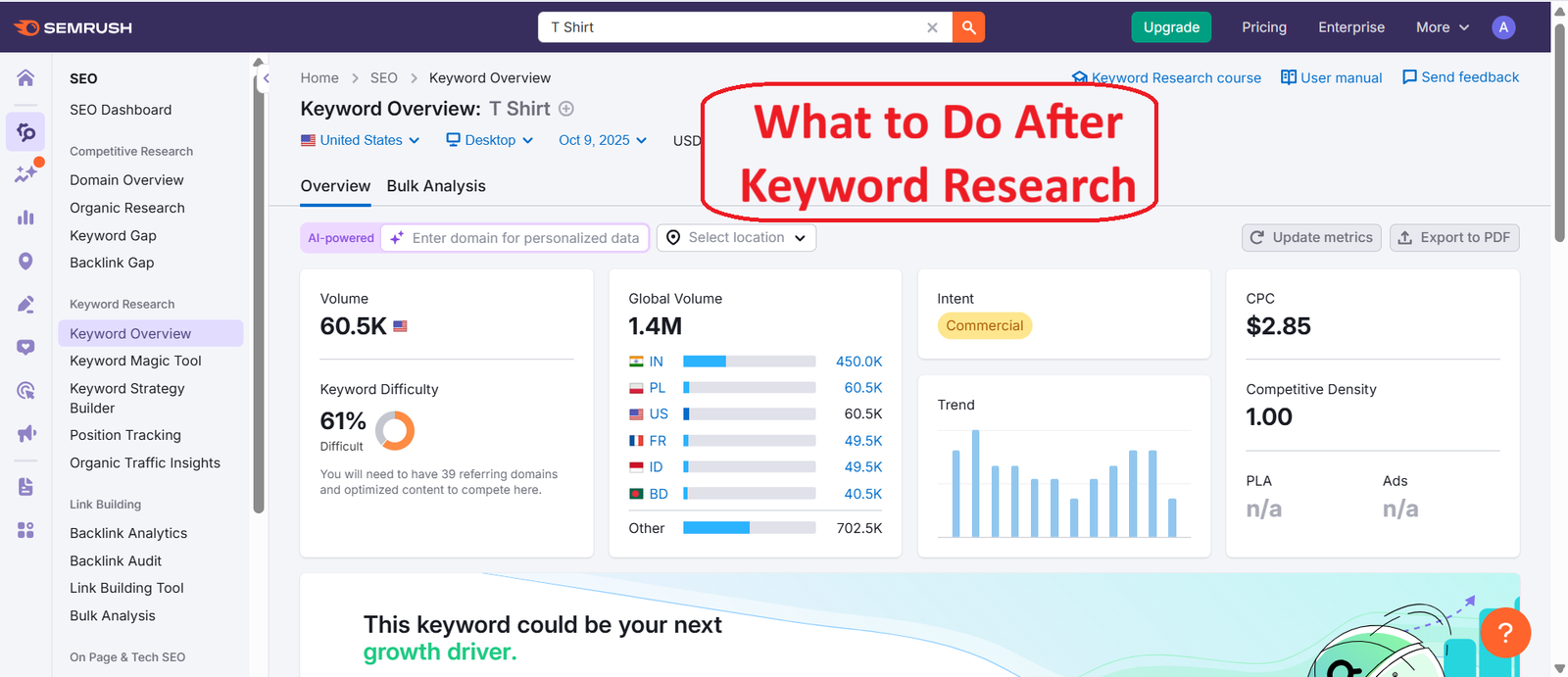This screenshot has width=1568, height=677.
Task: Open SEO Dashboard in sidebar
Action: [121, 110]
